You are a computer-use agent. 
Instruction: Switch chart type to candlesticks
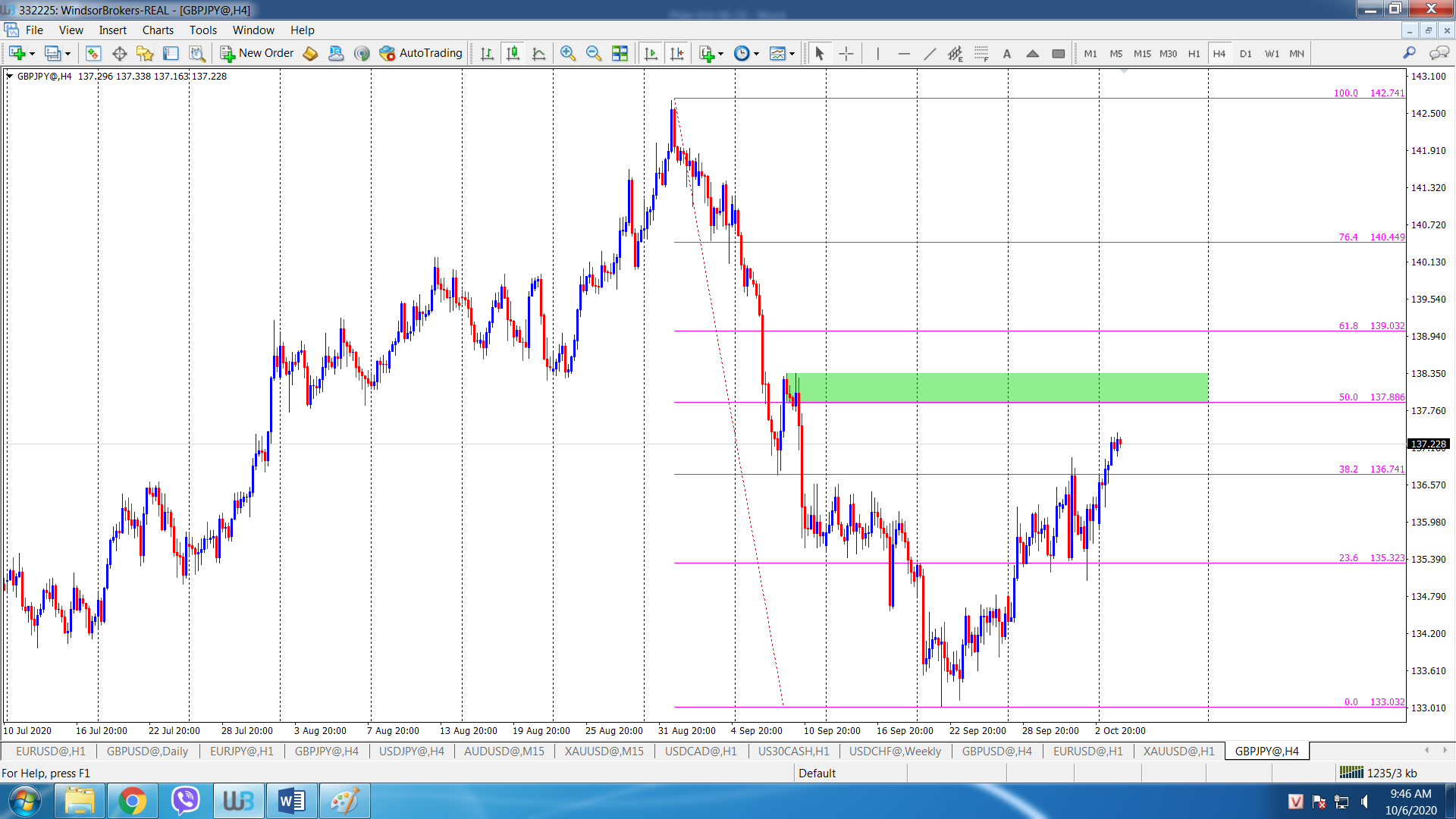click(513, 53)
